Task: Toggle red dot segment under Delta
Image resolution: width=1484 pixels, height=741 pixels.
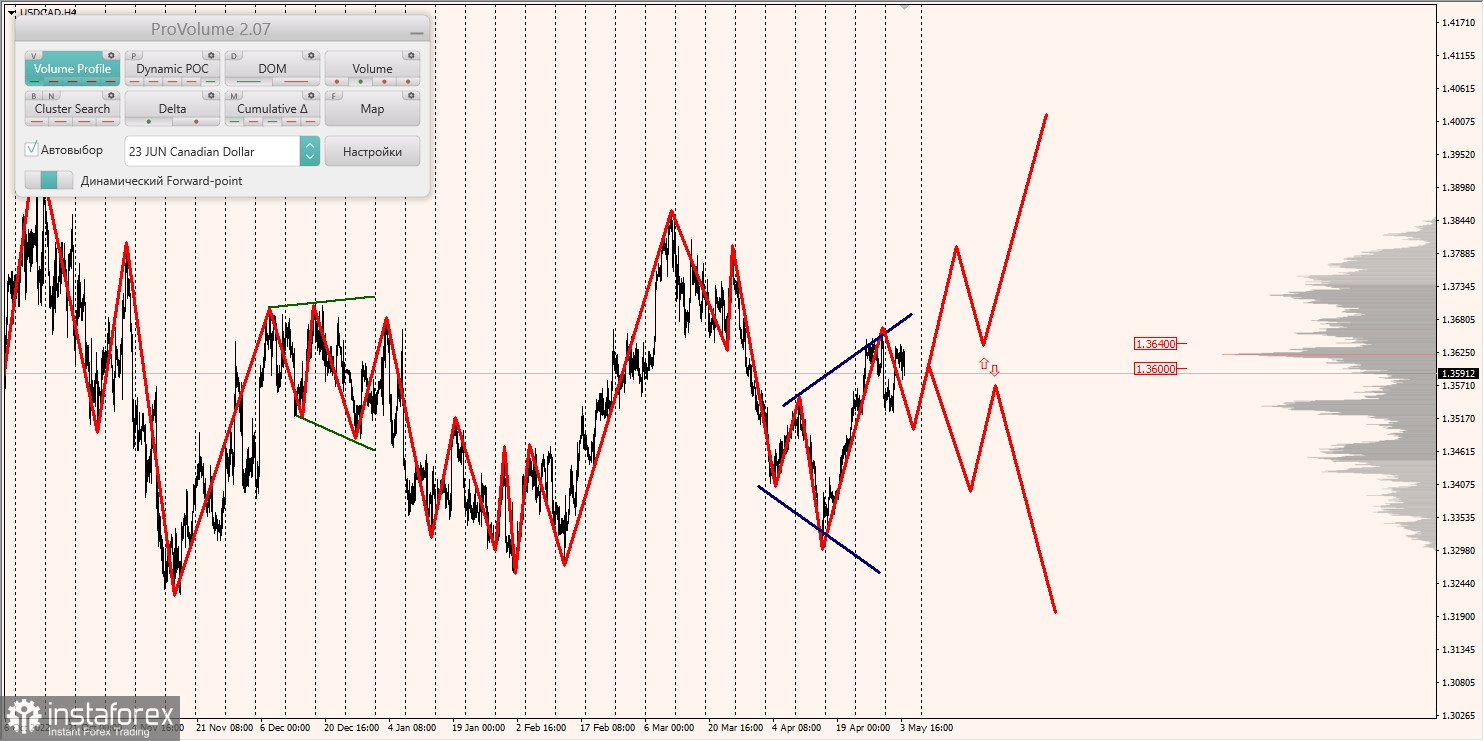Action: (196, 122)
